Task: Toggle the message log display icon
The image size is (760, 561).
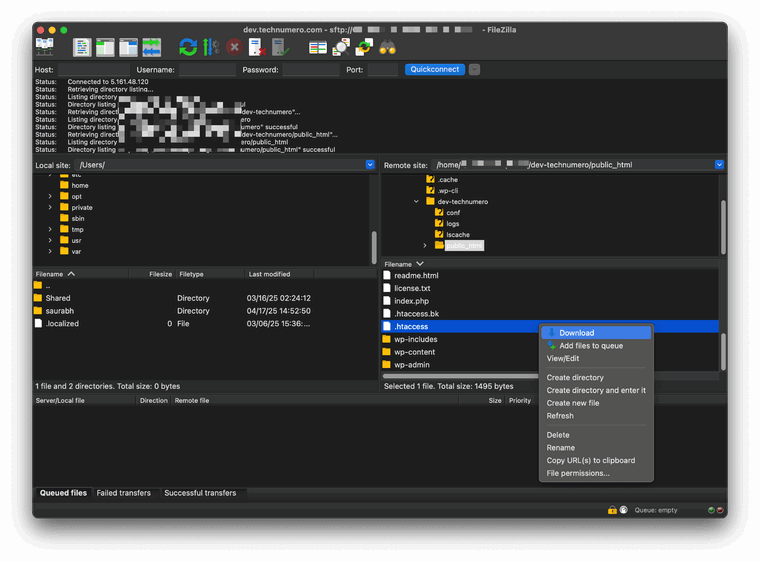Action: tap(81, 48)
